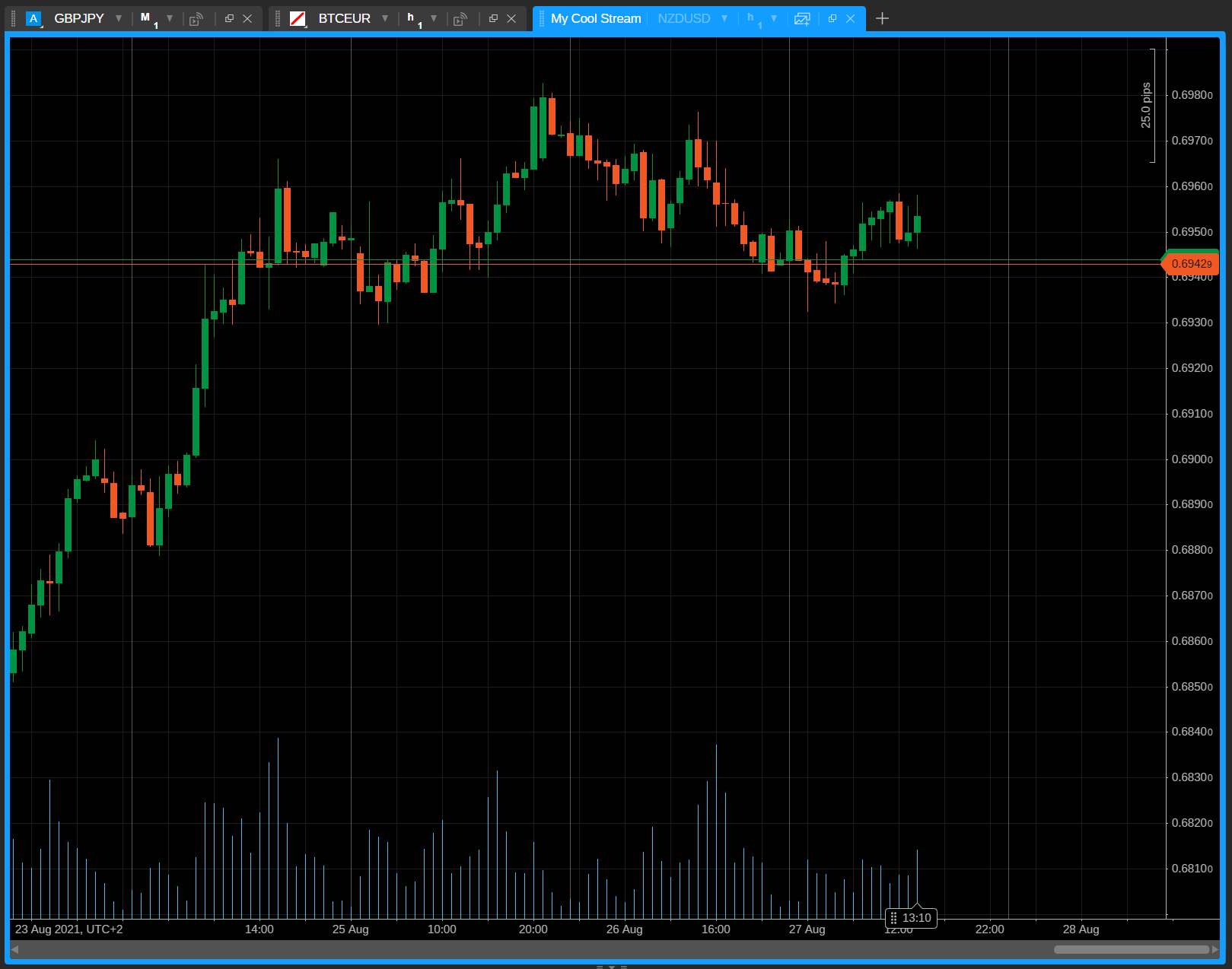This screenshot has width=1232, height=969.
Task: Click the red slash link-group icon on BTCEUR tab
Action: (x=298, y=18)
